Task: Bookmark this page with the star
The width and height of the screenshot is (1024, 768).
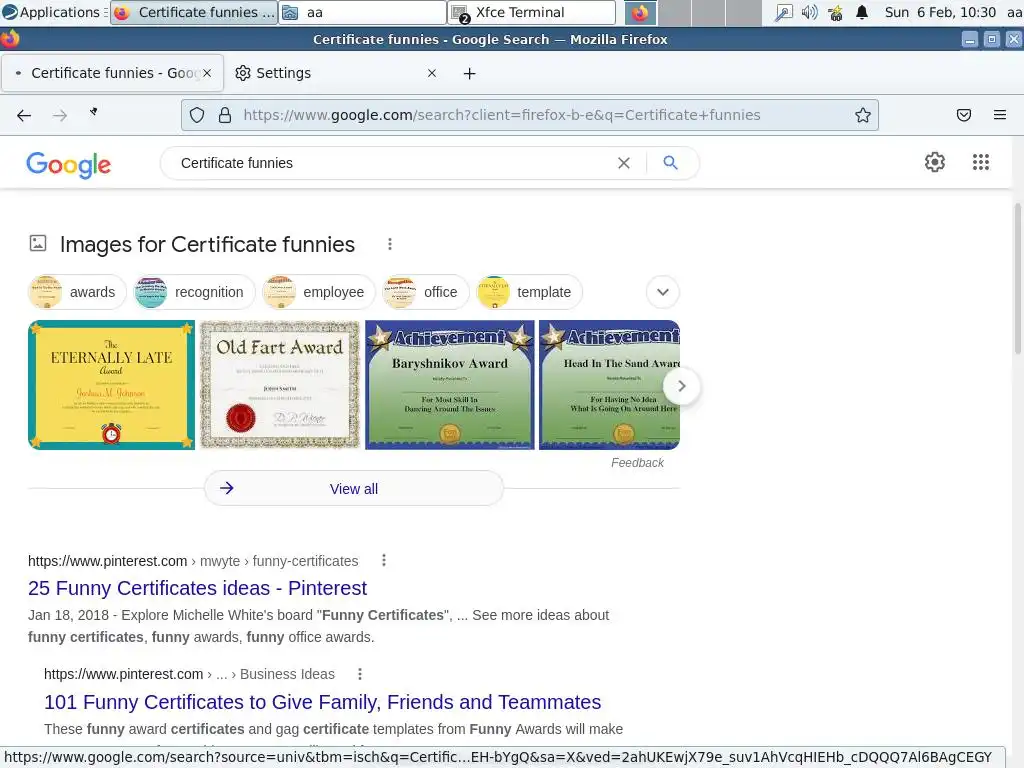Action: pyautogui.click(x=863, y=116)
